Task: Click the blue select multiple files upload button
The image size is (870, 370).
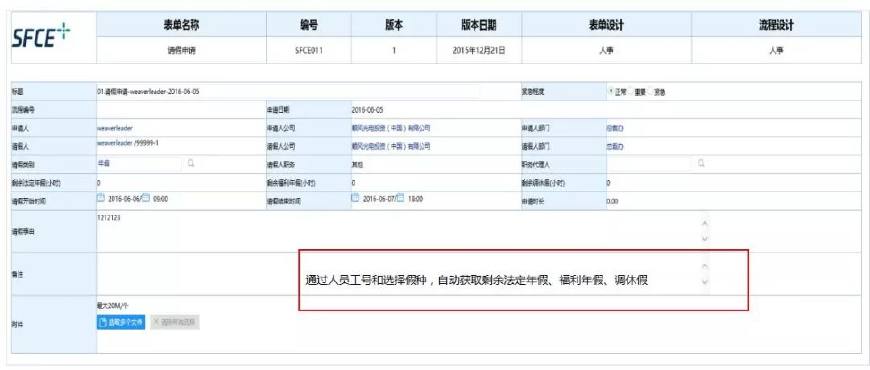Action: click(x=121, y=322)
